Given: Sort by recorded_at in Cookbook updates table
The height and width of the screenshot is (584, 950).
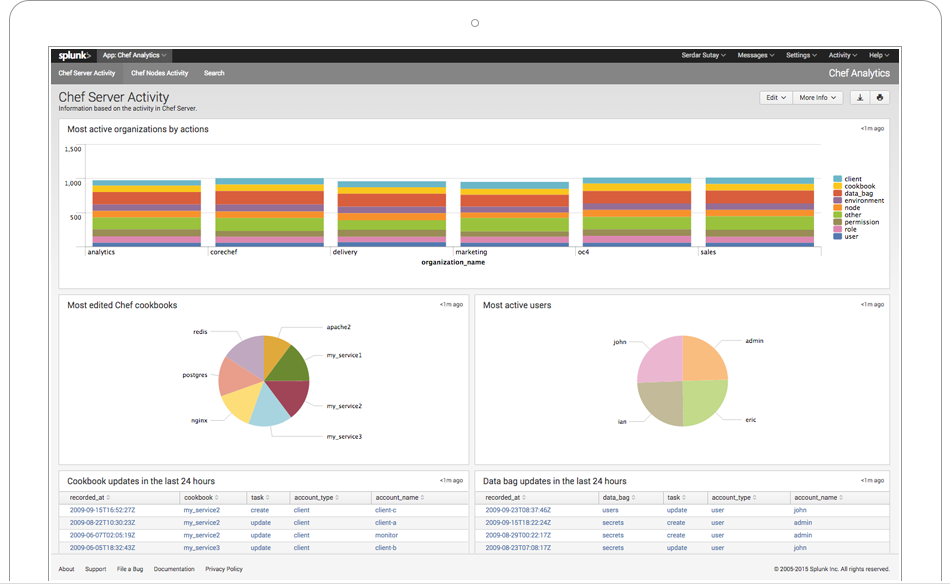Looking at the screenshot, I should pos(90,497).
